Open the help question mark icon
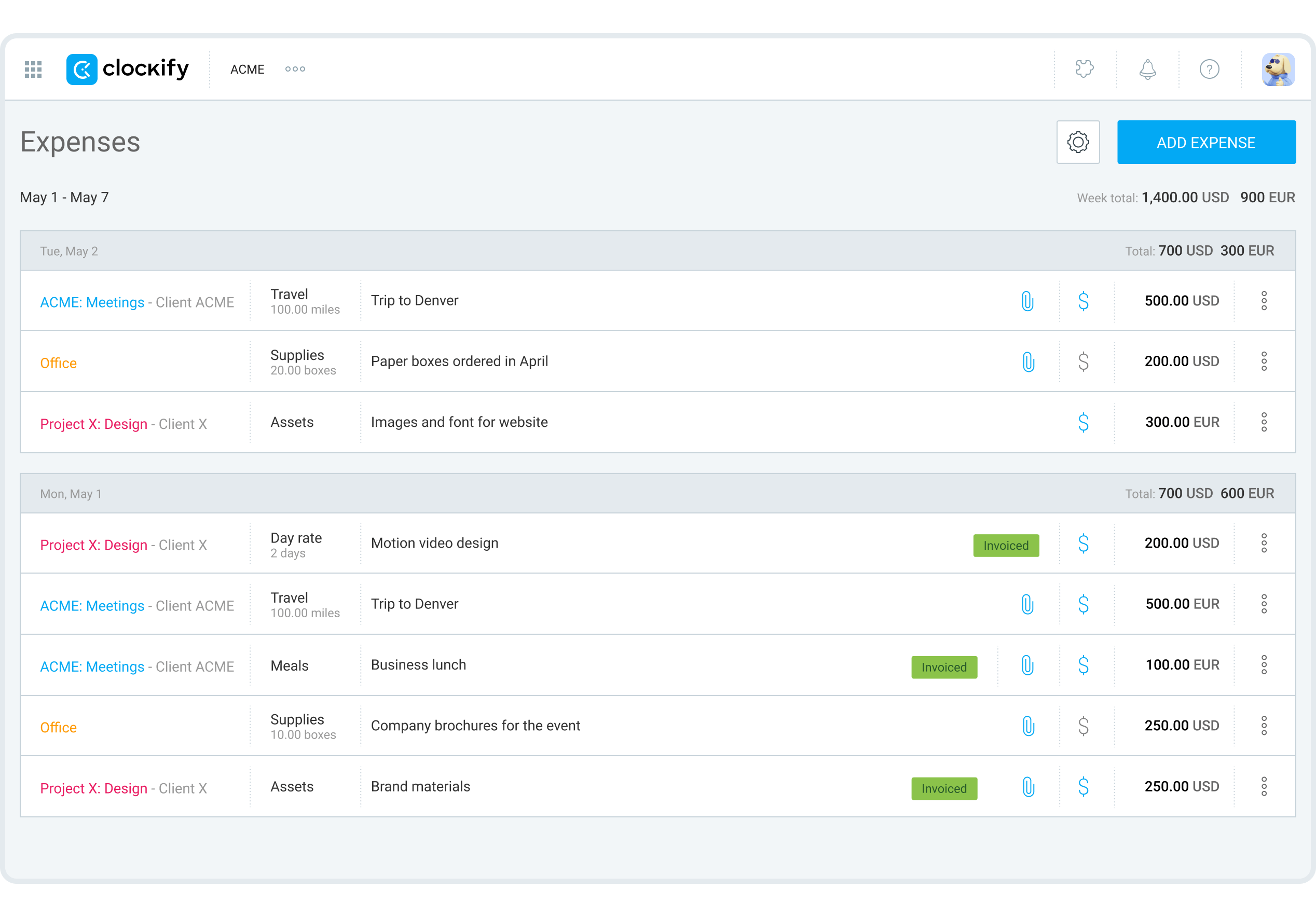1316x917 pixels. pos(1209,70)
